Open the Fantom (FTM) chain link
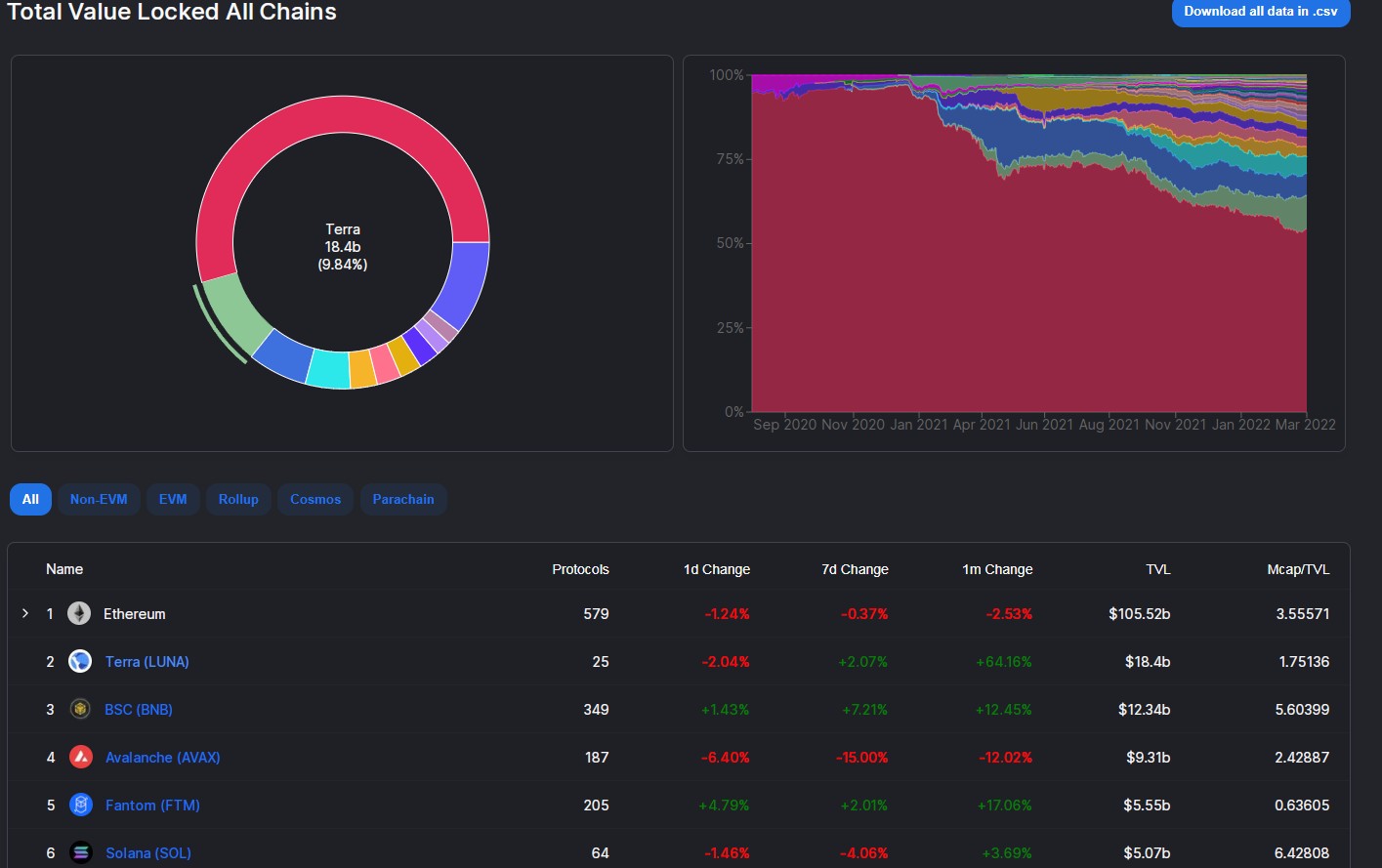The image size is (1382, 868). (152, 805)
